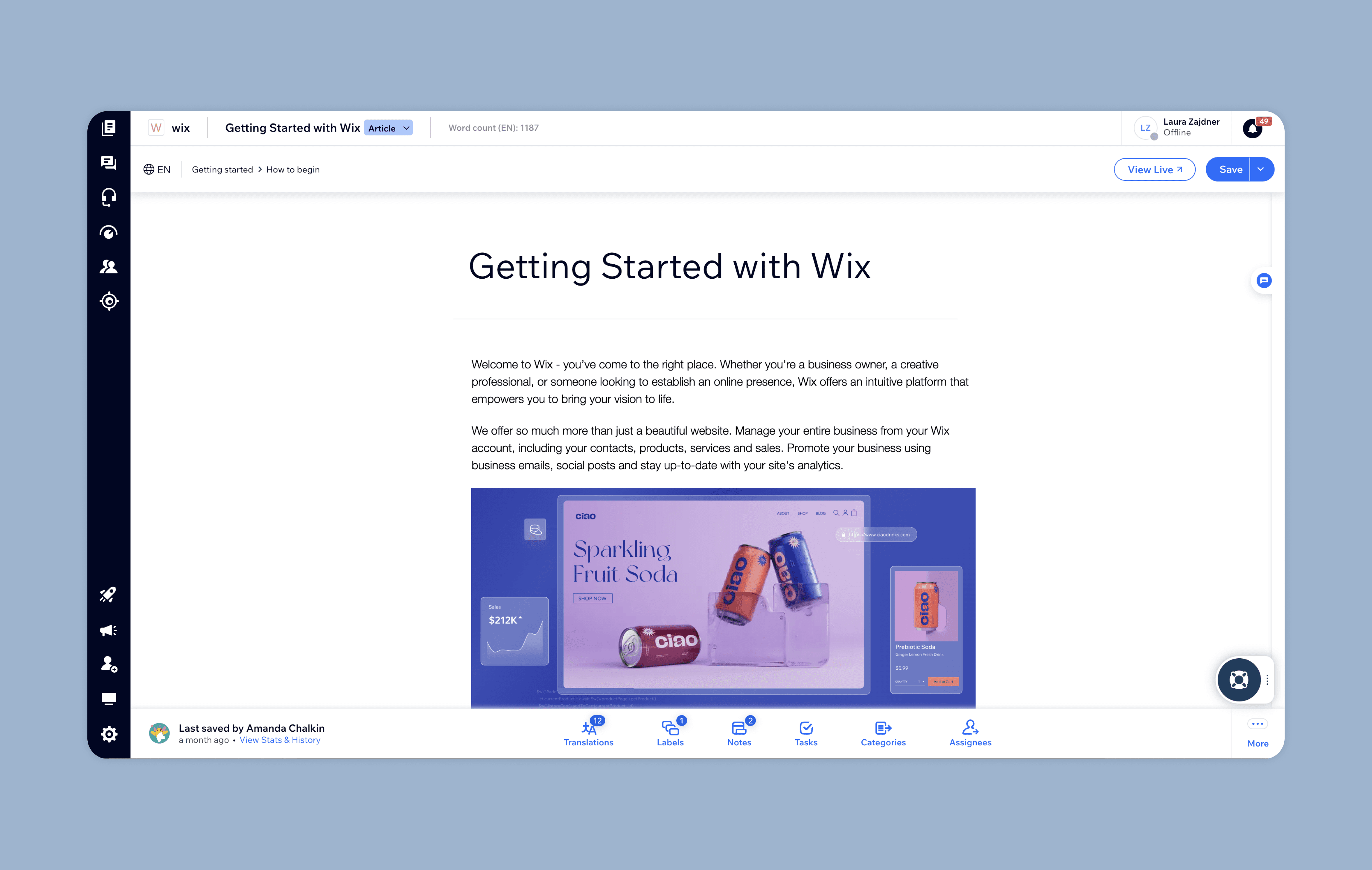Open the comments bubble on right edge
Viewport: 1372px width, 870px height.
tap(1264, 280)
